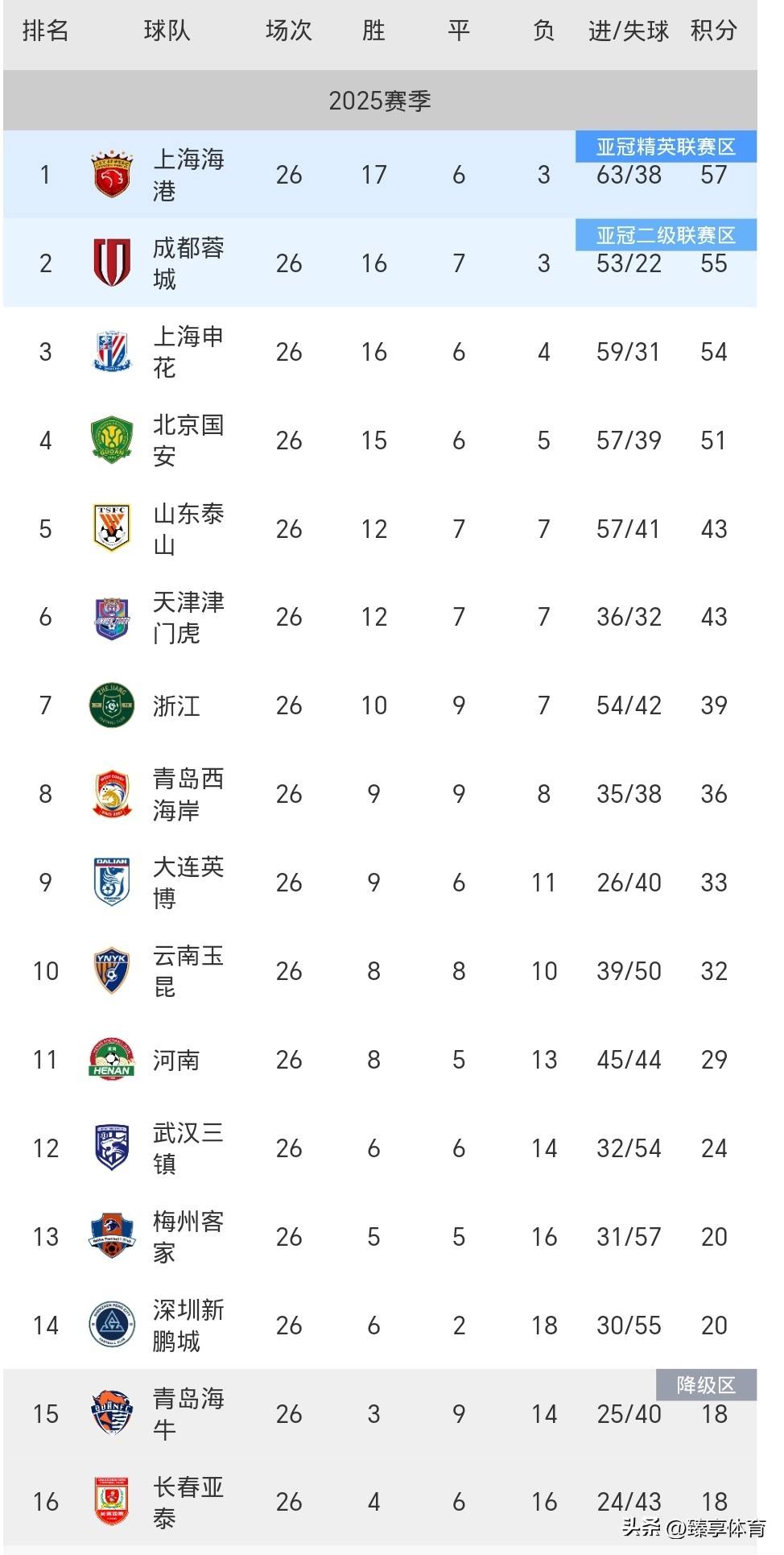Click the 积分 (points) column header
This screenshot has height=1555, width=784.
[x=713, y=31]
